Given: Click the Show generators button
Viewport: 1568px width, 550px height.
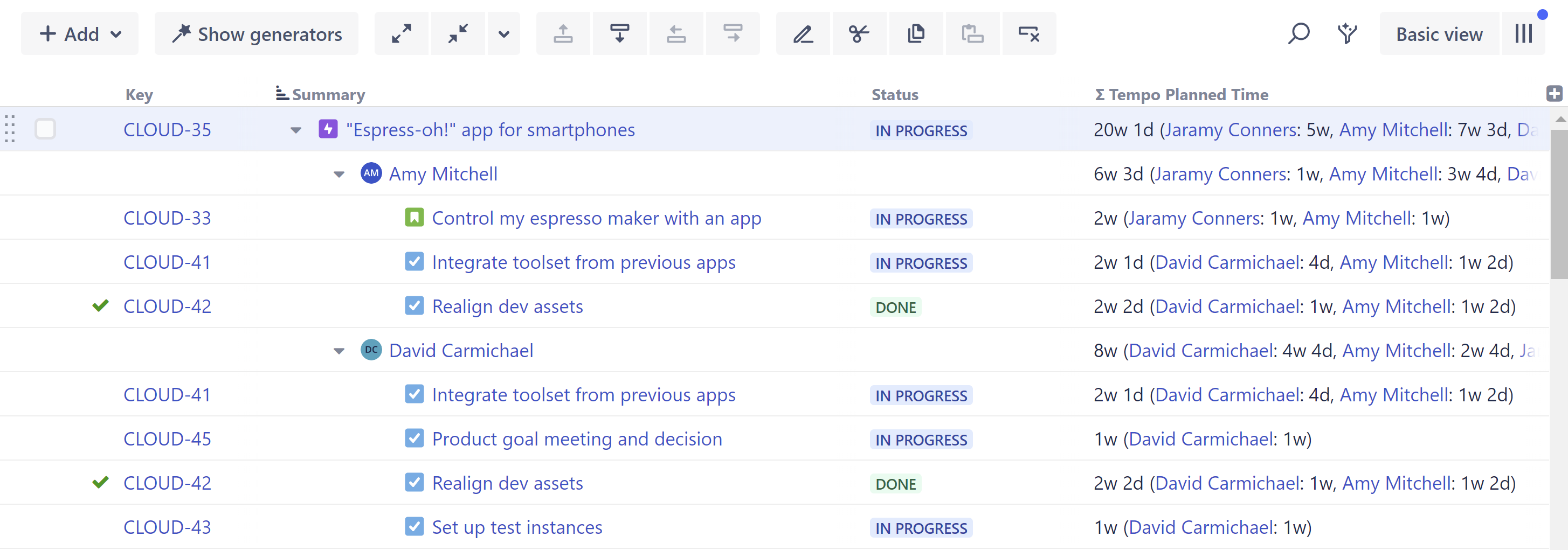Looking at the screenshot, I should coord(256,33).
